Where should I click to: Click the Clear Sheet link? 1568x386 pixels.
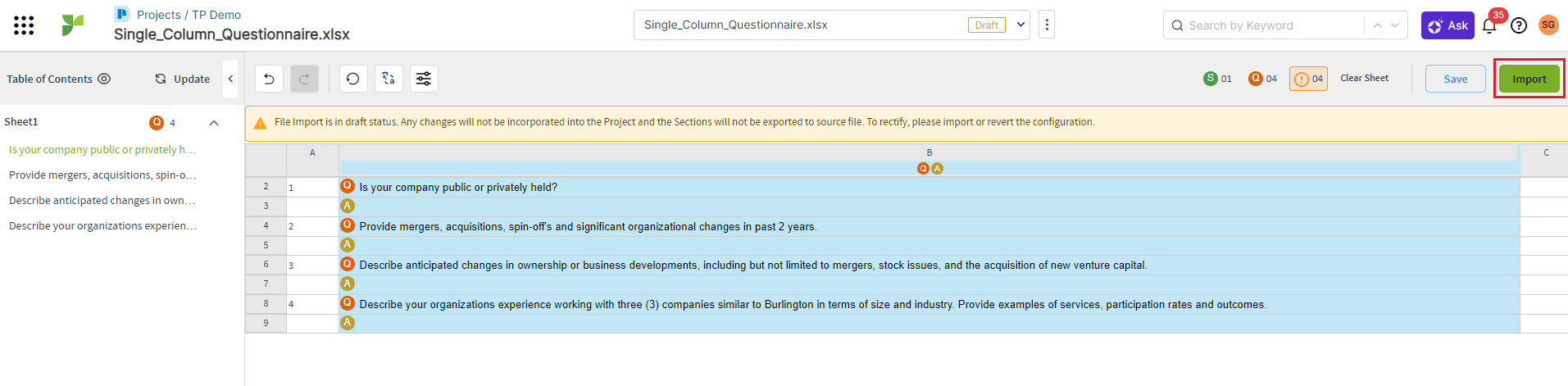[1364, 79]
